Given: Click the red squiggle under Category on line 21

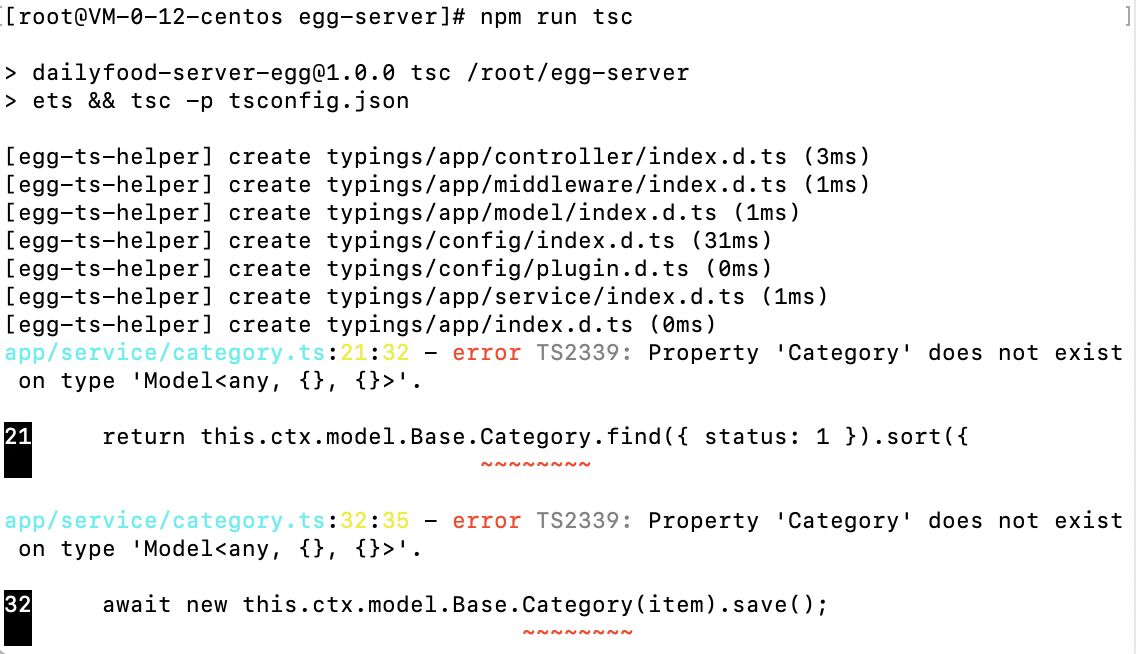Looking at the screenshot, I should coord(535,464).
